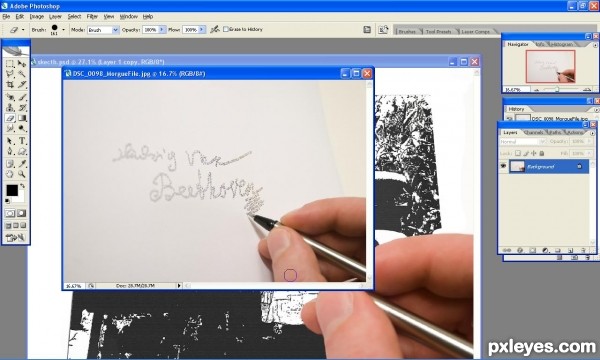600x360 pixels.
Task: Select the Notes tool
Action: (10, 164)
